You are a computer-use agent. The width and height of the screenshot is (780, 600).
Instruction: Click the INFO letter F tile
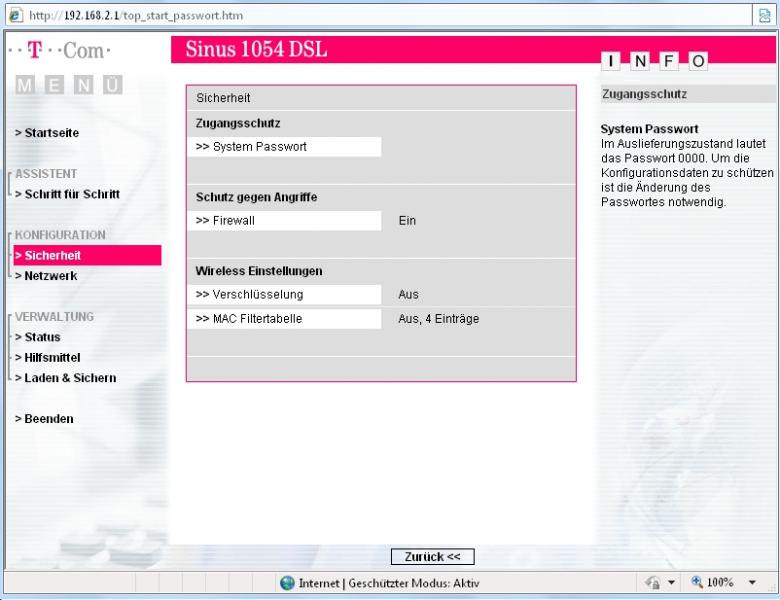coord(669,61)
